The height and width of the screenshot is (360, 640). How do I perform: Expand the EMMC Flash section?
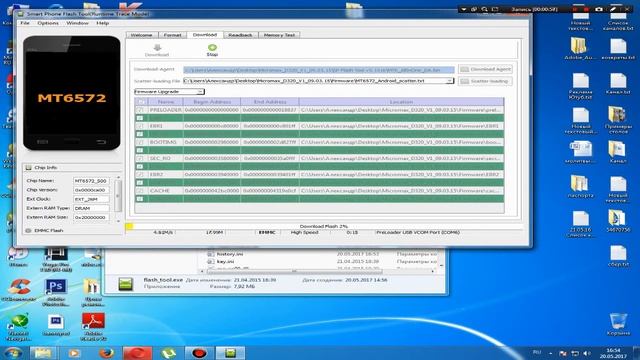pos(28,231)
